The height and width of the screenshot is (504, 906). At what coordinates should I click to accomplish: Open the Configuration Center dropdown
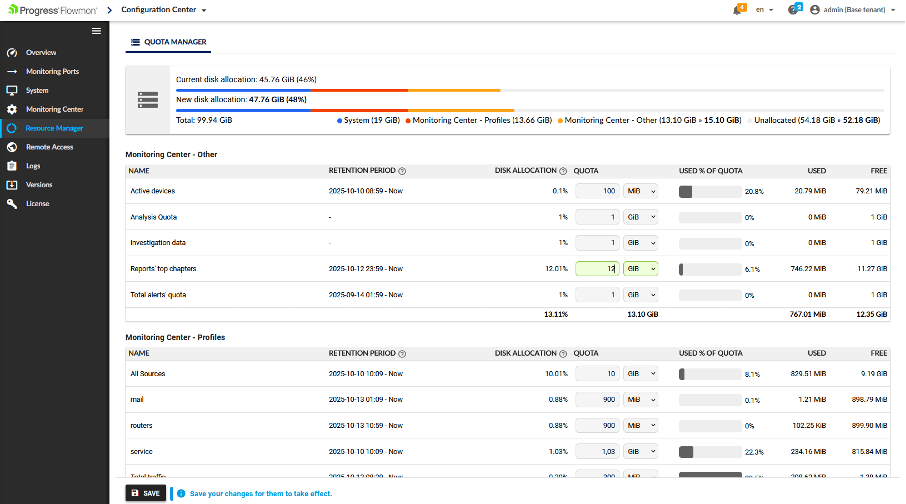coord(164,9)
